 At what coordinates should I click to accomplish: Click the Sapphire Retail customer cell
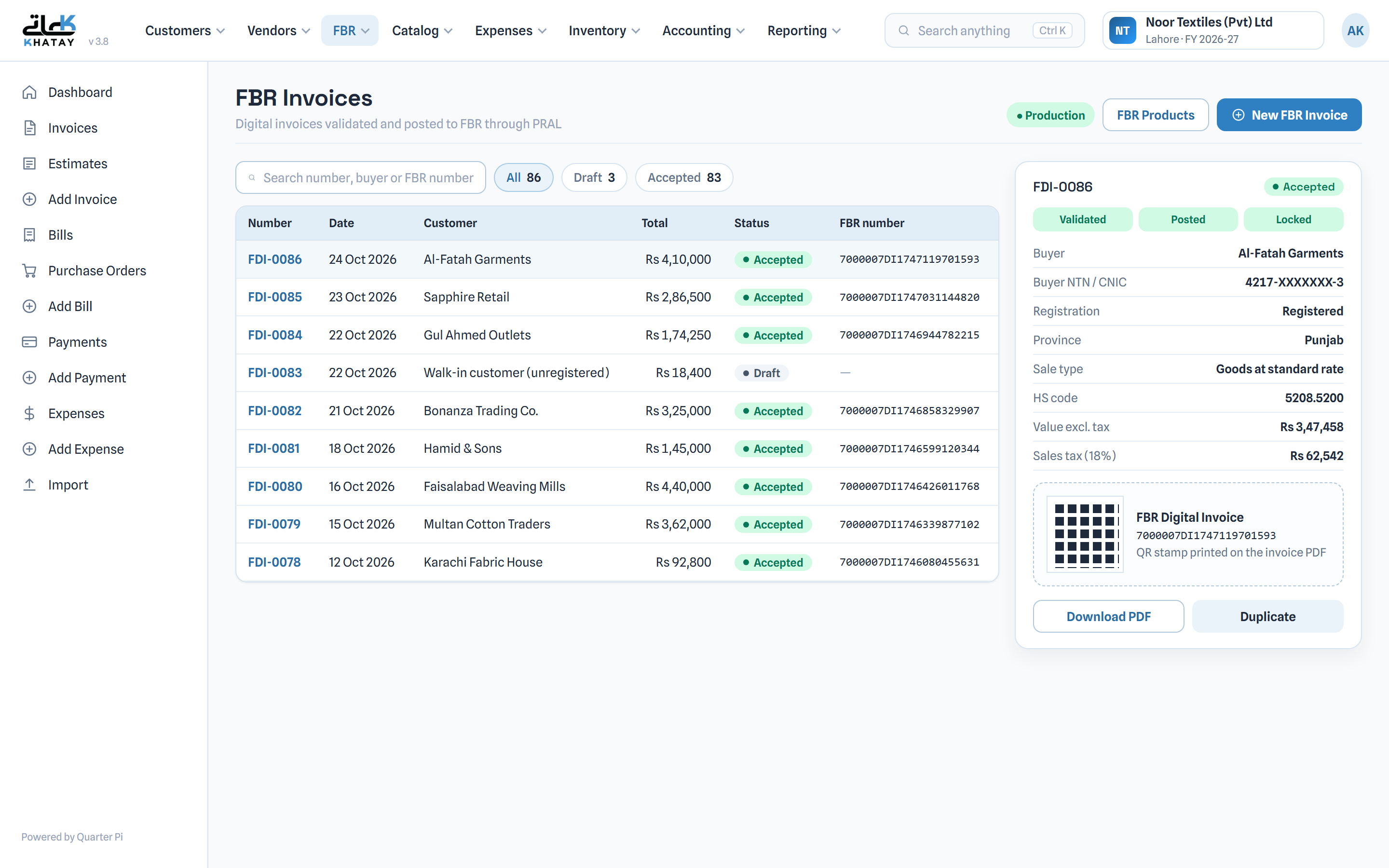(x=466, y=297)
